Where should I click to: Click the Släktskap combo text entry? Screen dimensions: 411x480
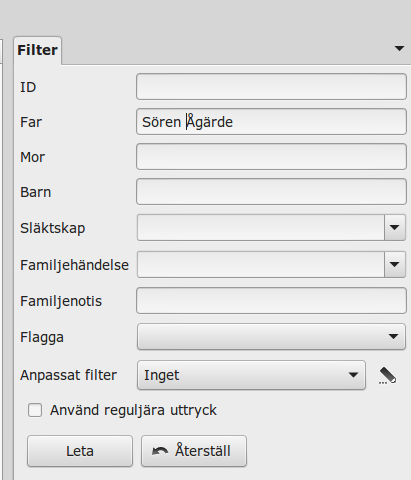click(x=261, y=228)
